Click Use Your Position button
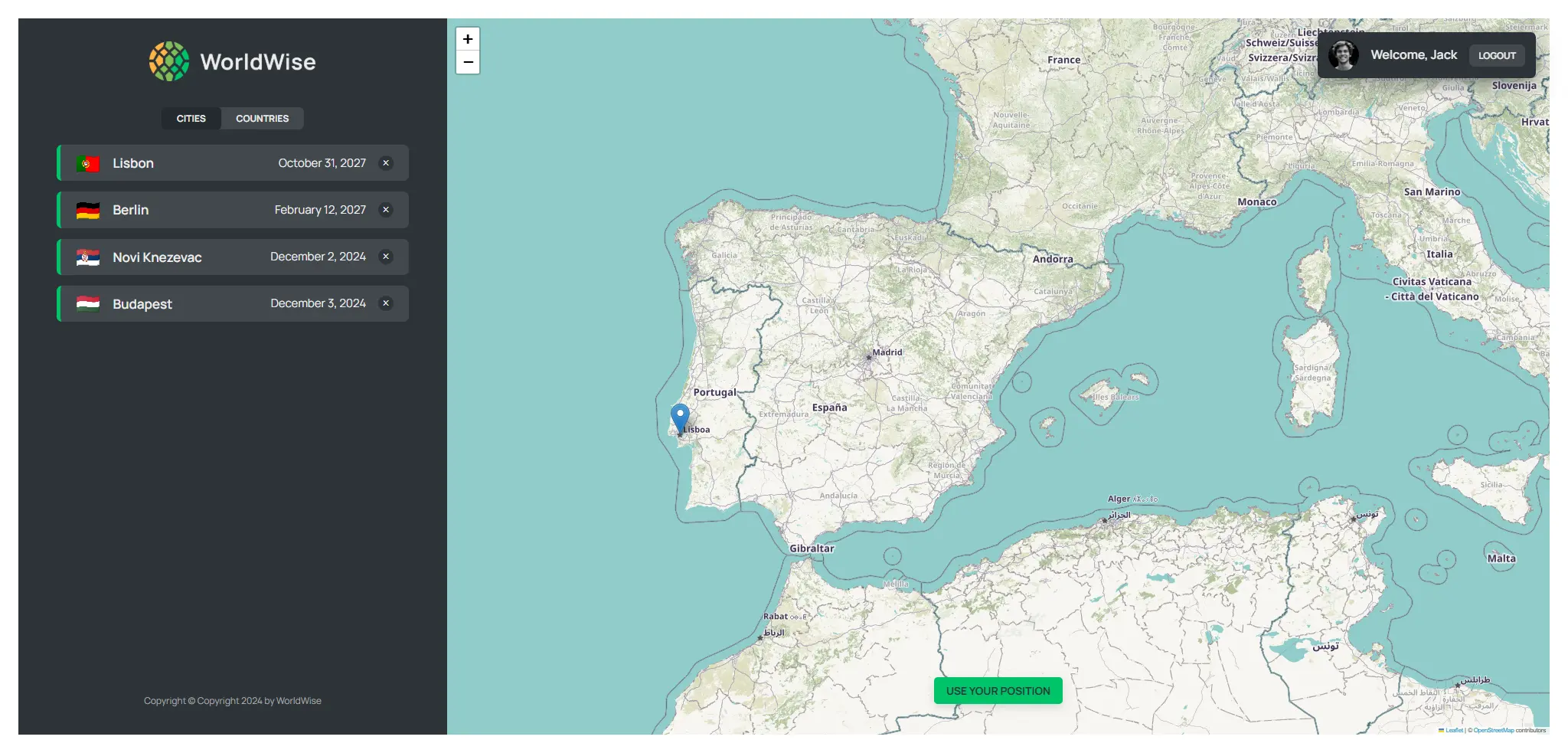 click(998, 691)
